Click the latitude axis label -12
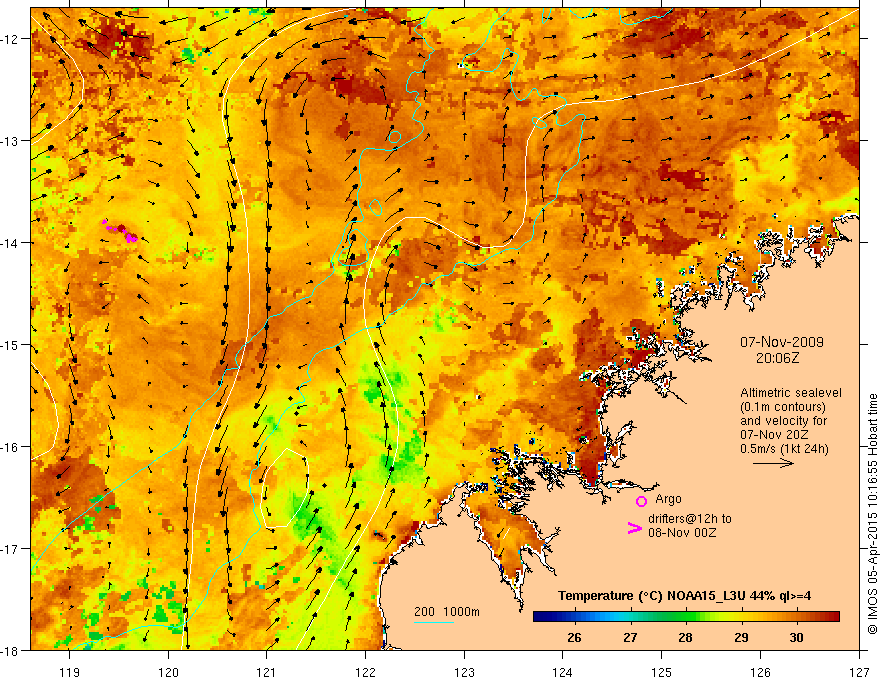 point(11,39)
